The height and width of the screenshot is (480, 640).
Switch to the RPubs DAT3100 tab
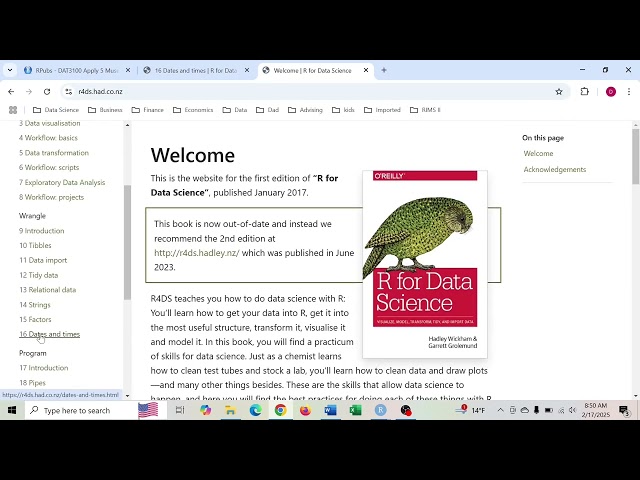coord(76,70)
